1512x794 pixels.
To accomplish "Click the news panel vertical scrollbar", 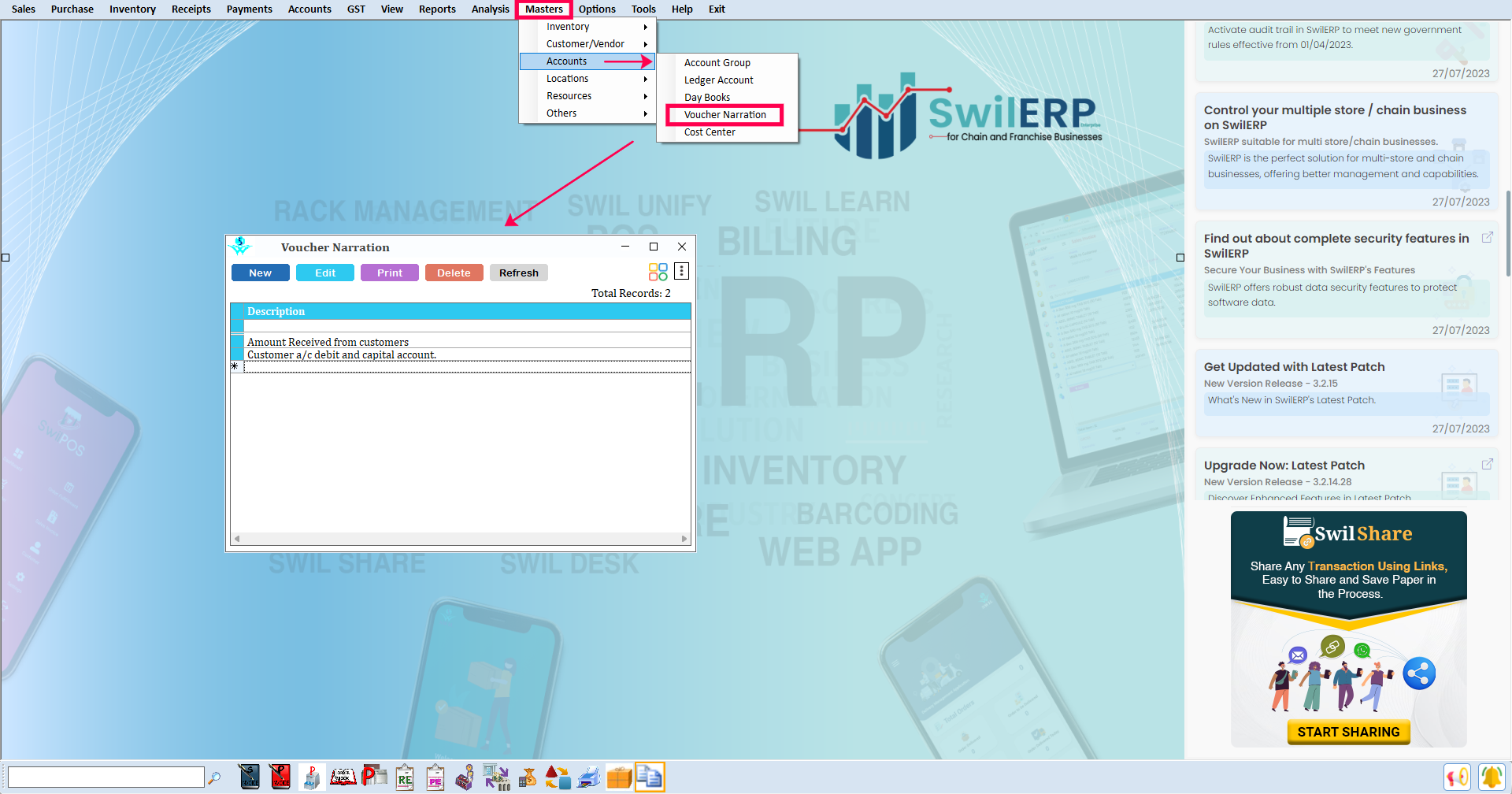I will pos(1507,233).
